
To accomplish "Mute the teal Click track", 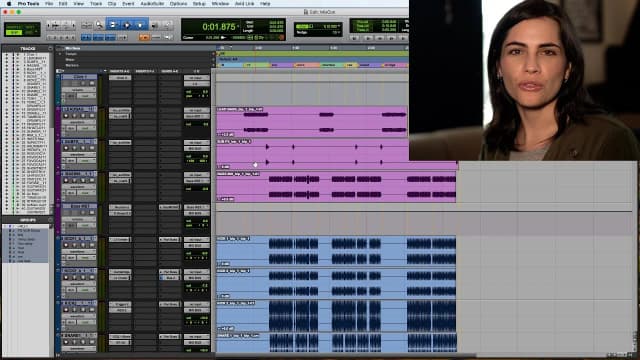I will point(92,84).
